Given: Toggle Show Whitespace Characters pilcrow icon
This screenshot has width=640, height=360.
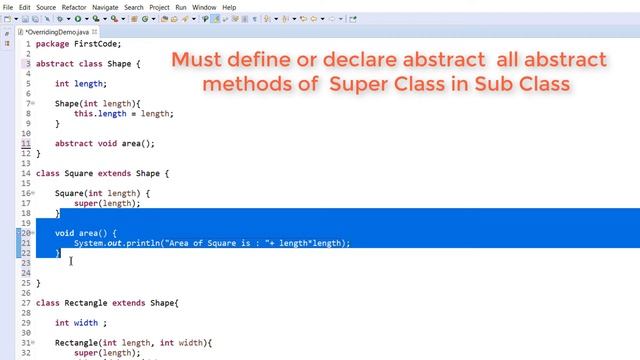Looking at the screenshot, I should pyautogui.click(x=254, y=19).
